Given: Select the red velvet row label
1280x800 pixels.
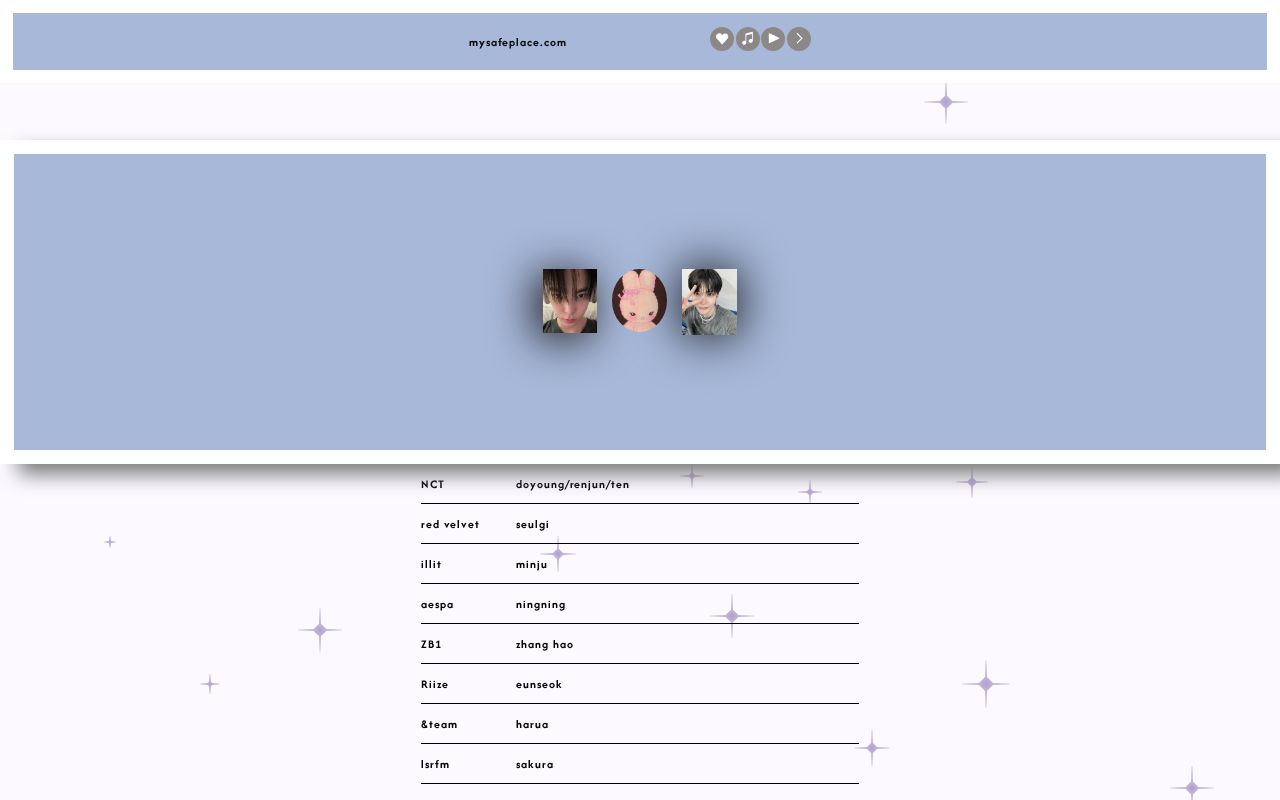Looking at the screenshot, I should pyautogui.click(x=450, y=524).
